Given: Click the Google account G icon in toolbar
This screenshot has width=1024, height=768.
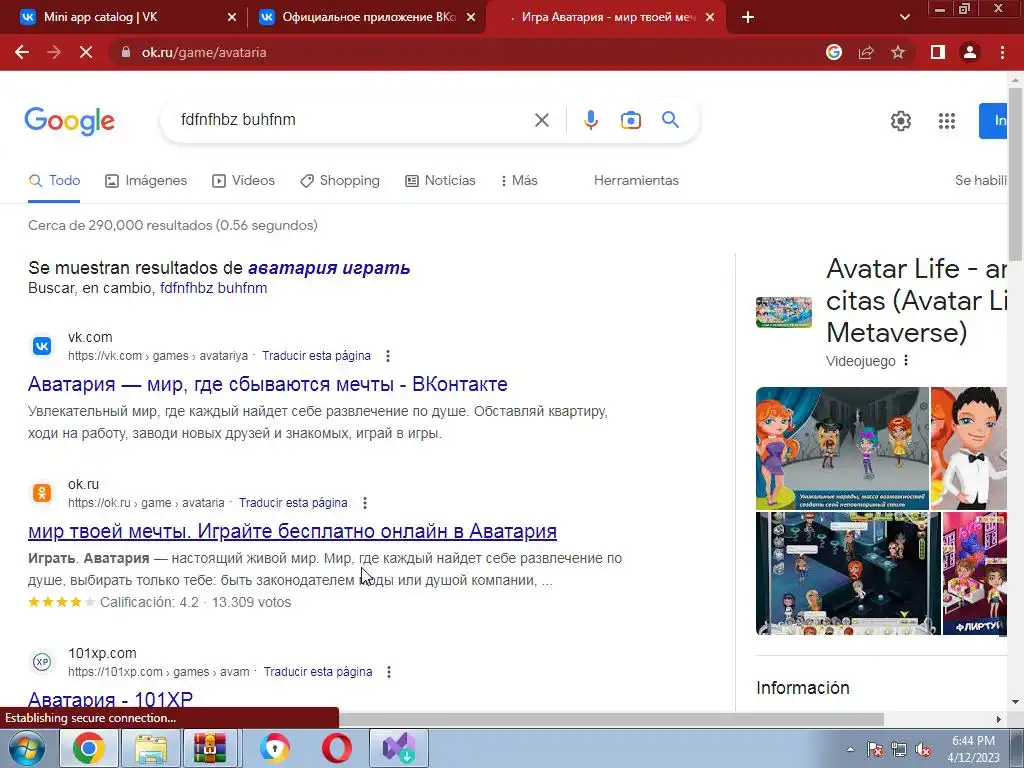Looking at the screenshot, I should (x=834, y=52).
